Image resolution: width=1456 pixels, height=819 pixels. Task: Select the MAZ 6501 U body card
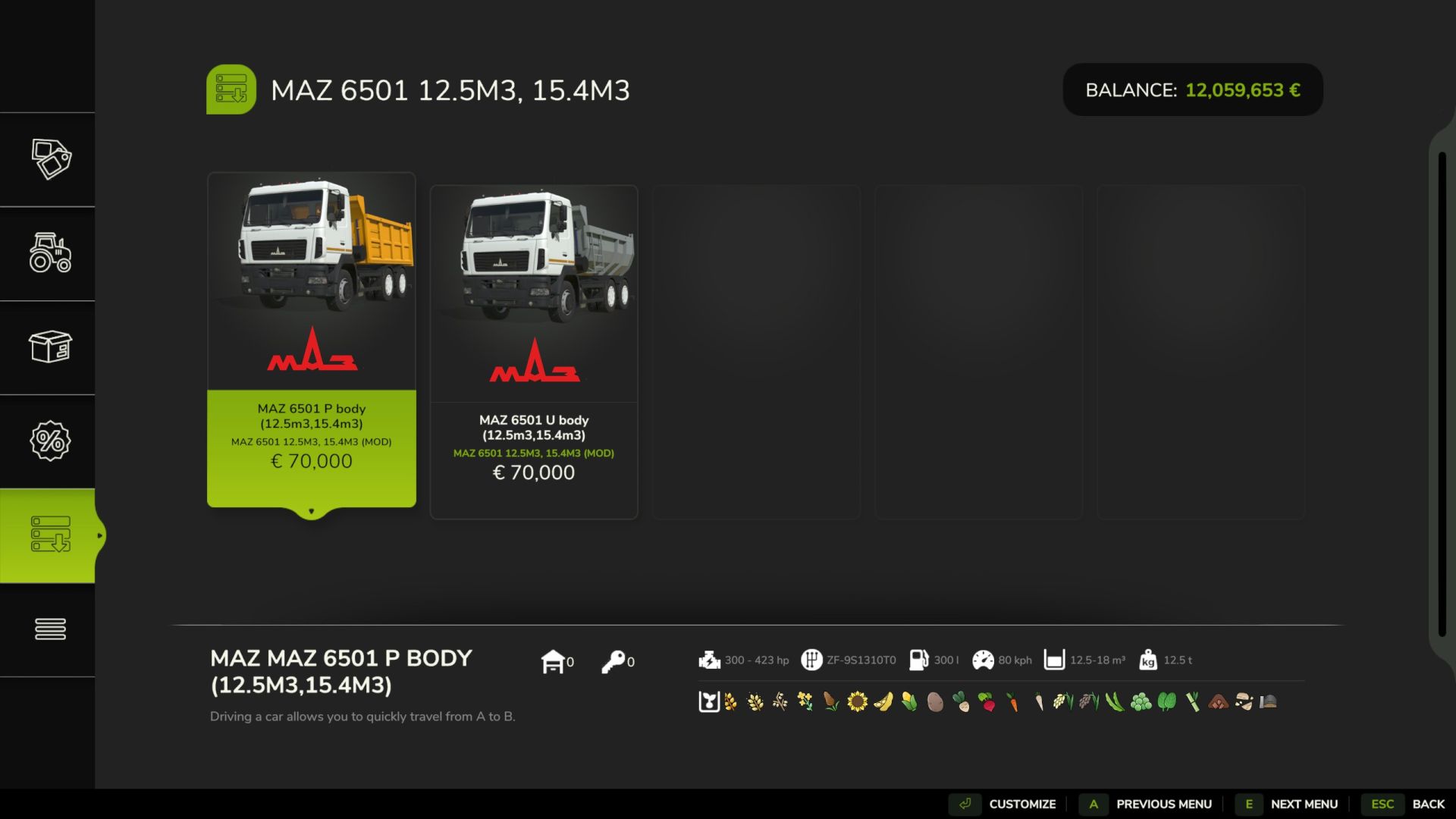tap(534, 352)
